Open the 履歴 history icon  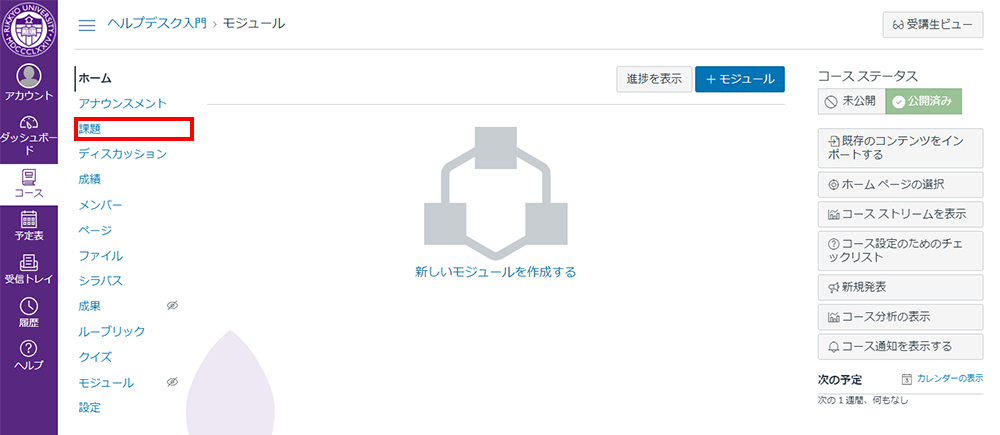pyautogui.click(x=28, y=313)
